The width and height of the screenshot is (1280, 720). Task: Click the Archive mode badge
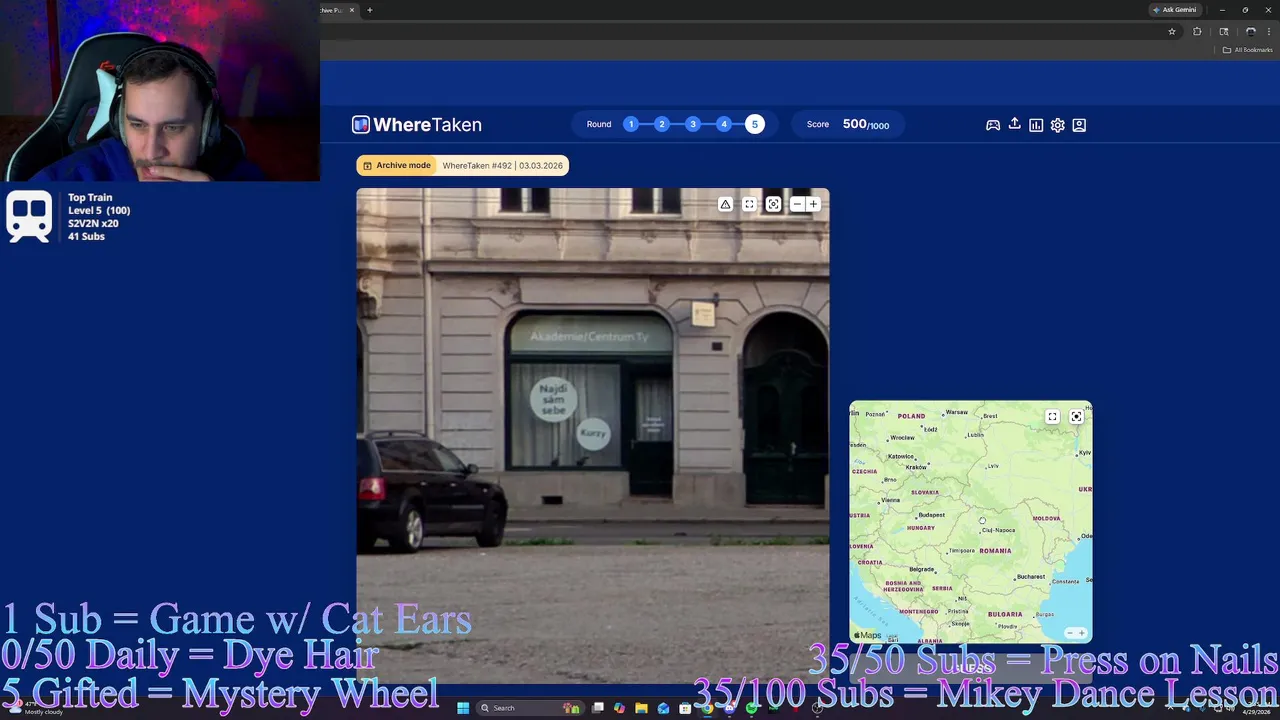click(397, 165)
